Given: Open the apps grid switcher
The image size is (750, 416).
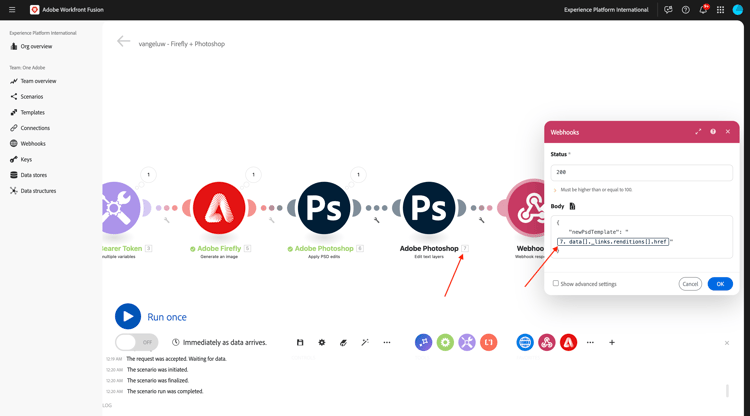Looking at the screenshot, I should pyautogui.click(x=720, y=10).
